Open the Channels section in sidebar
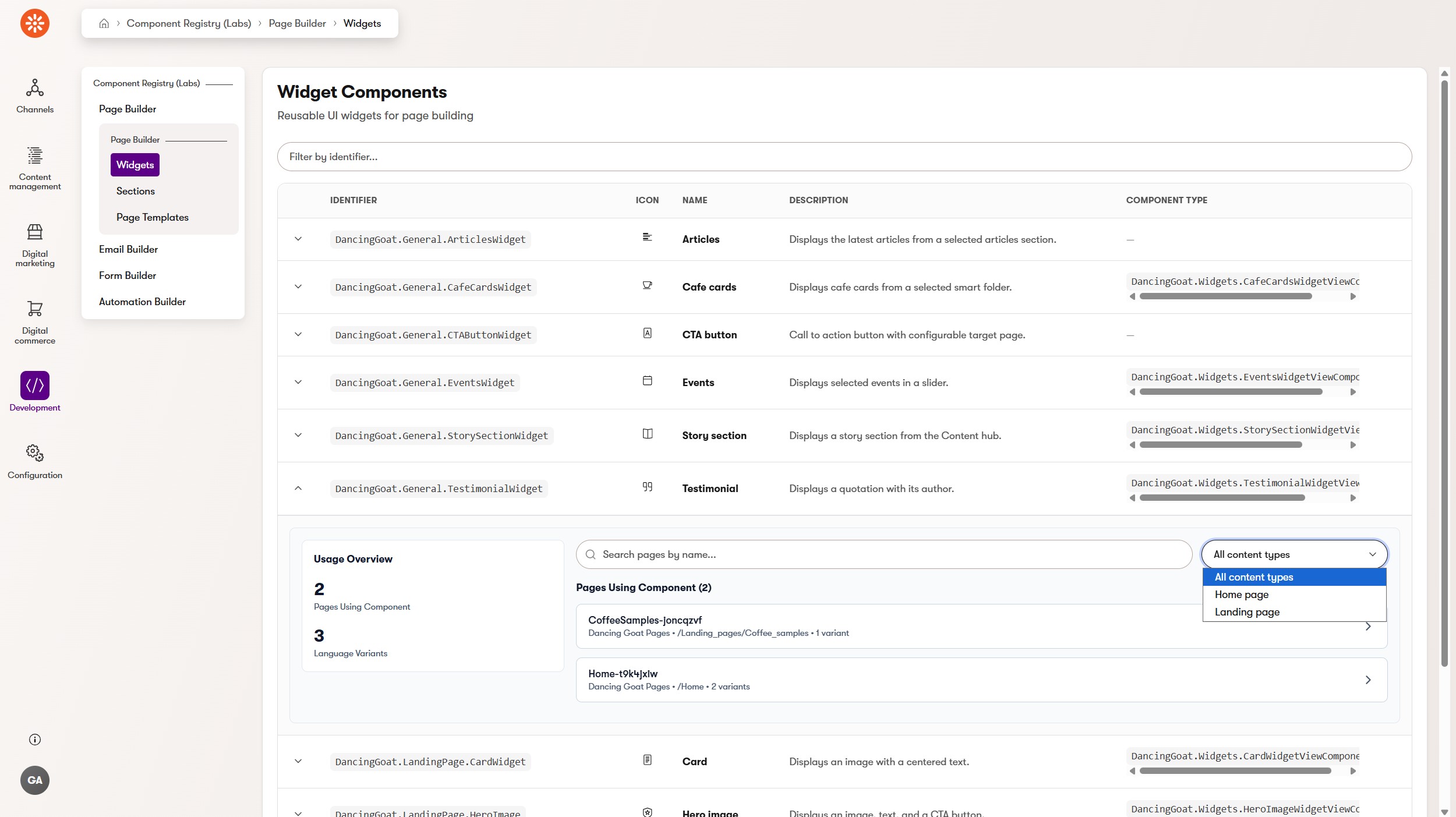Viewport: 1456px width, 817px height. (x=35, y=96)
